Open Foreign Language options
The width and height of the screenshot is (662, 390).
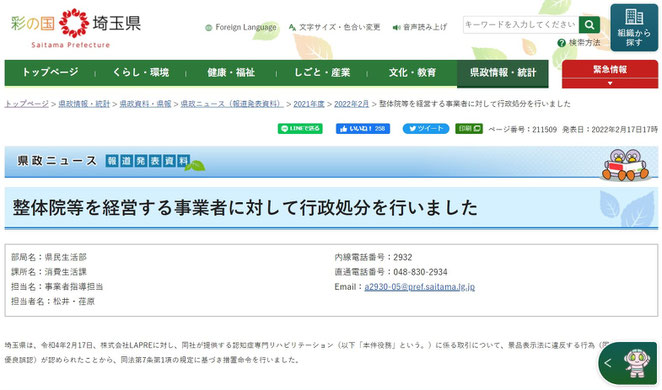click(x=241, y=27)
